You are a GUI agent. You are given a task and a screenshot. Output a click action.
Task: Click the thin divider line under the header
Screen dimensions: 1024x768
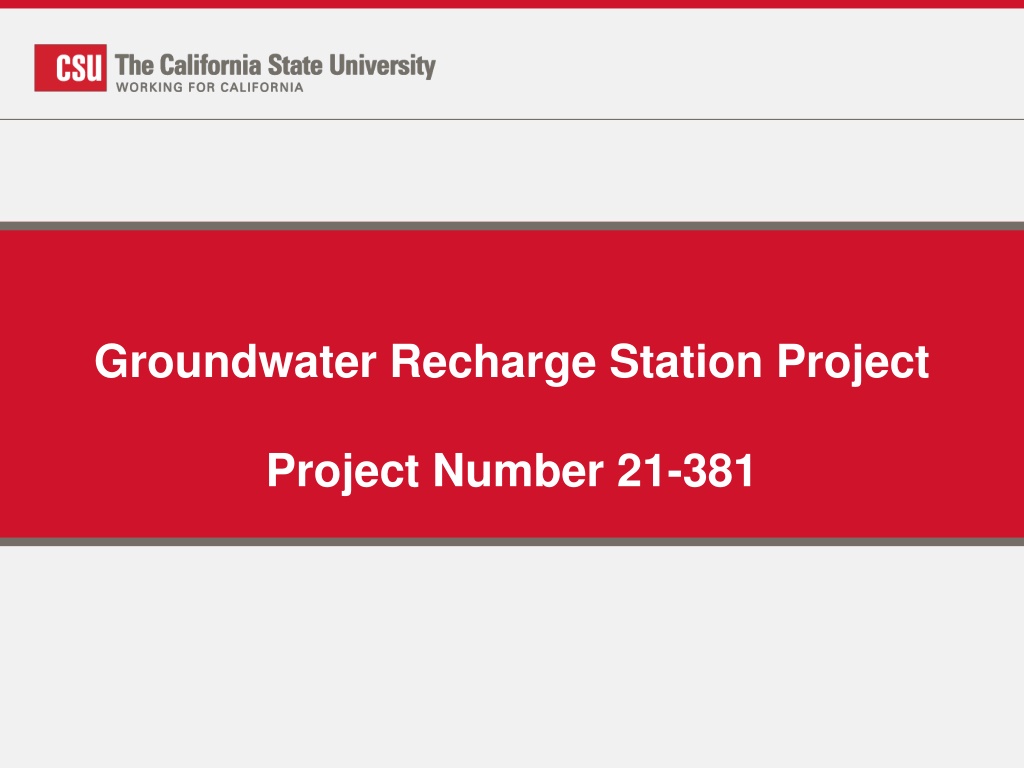(x=512, y=120)
